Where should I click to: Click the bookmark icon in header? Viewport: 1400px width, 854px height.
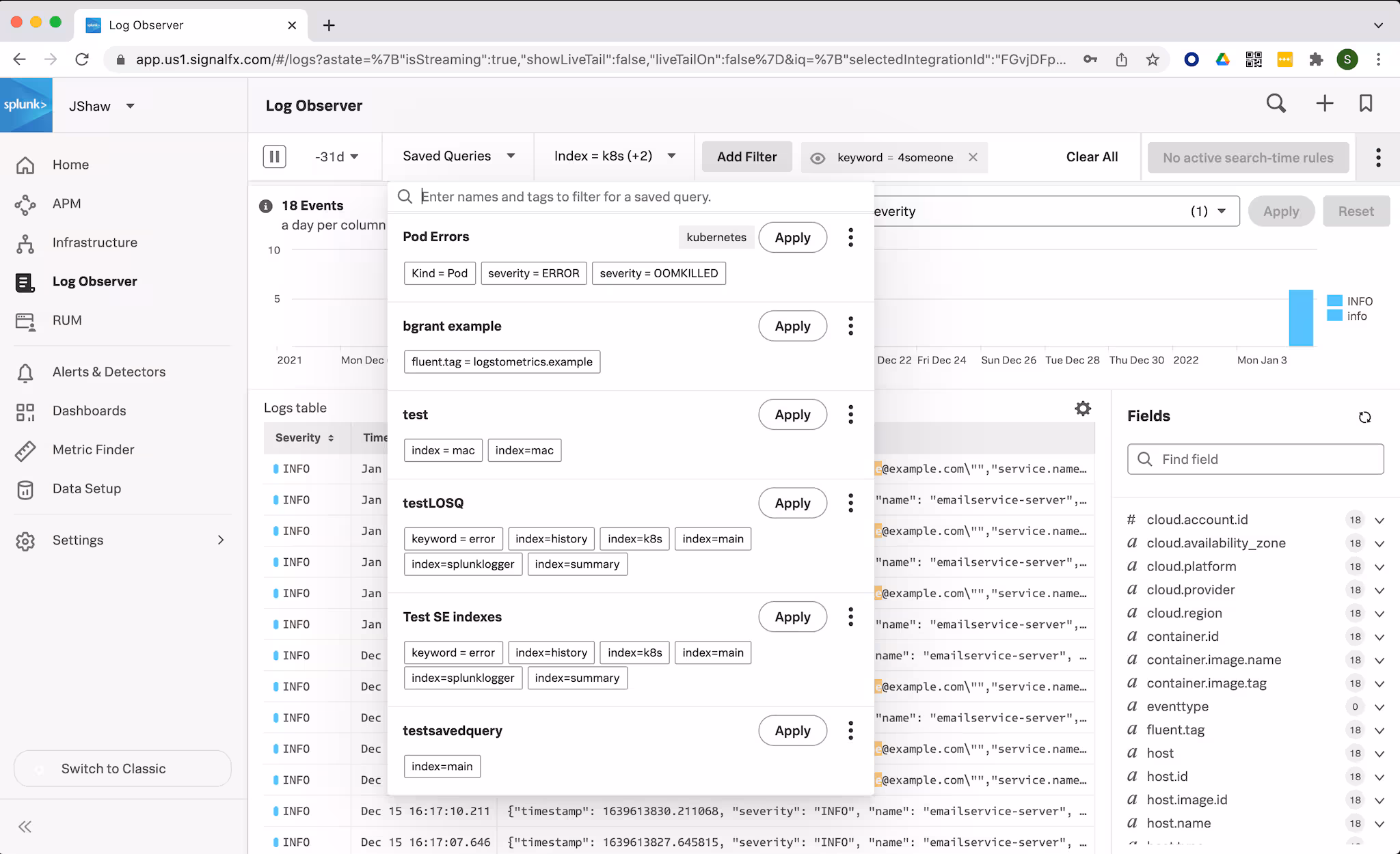[1366, 104]
